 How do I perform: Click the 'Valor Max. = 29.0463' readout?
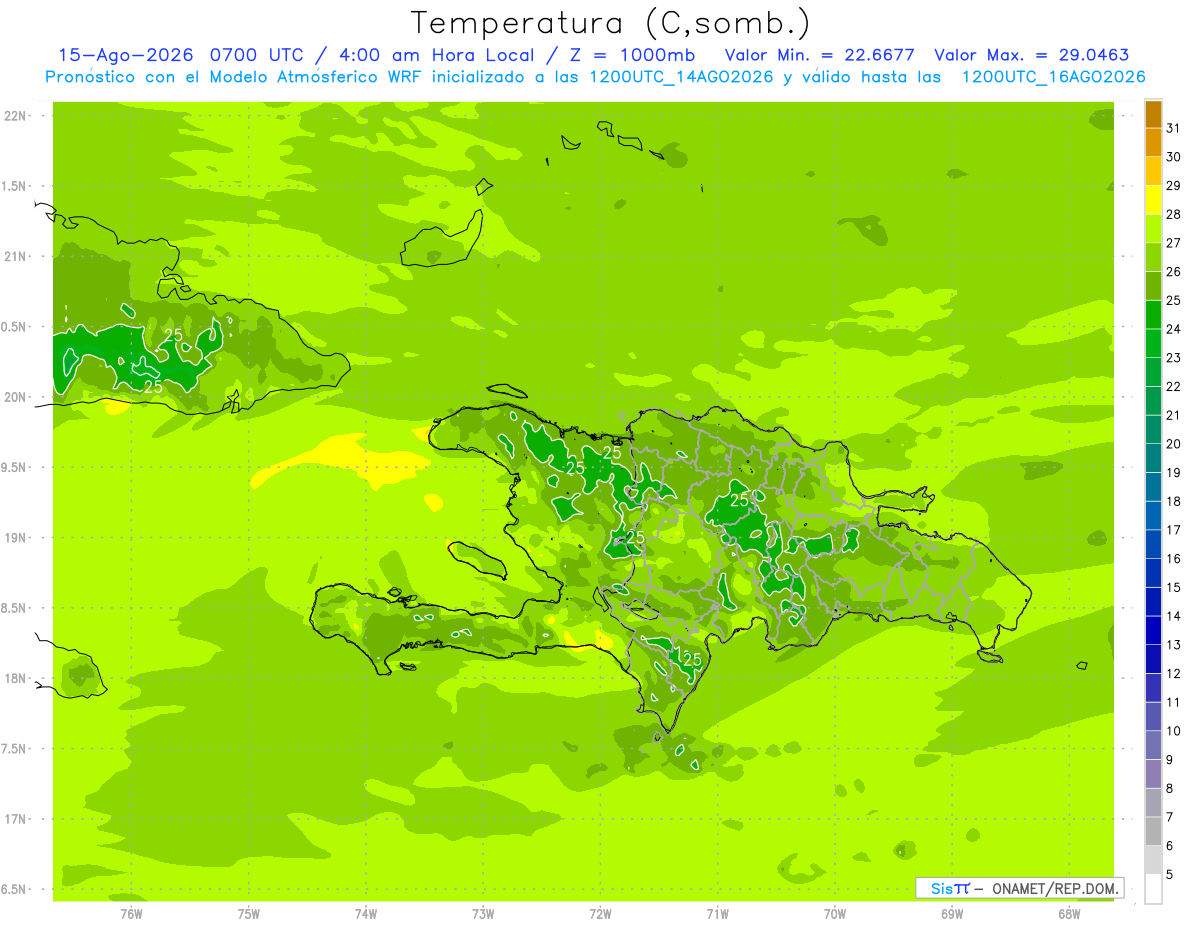[x=1032, y=55]
